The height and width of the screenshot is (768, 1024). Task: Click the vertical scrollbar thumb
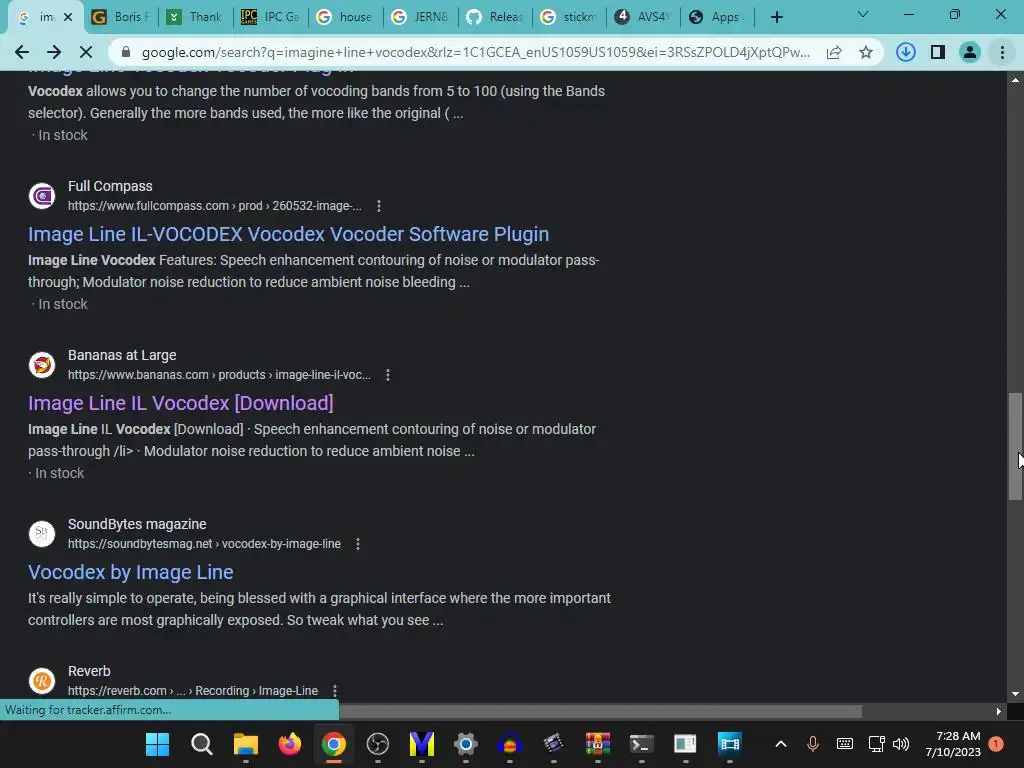click(x=1015, y=447)
